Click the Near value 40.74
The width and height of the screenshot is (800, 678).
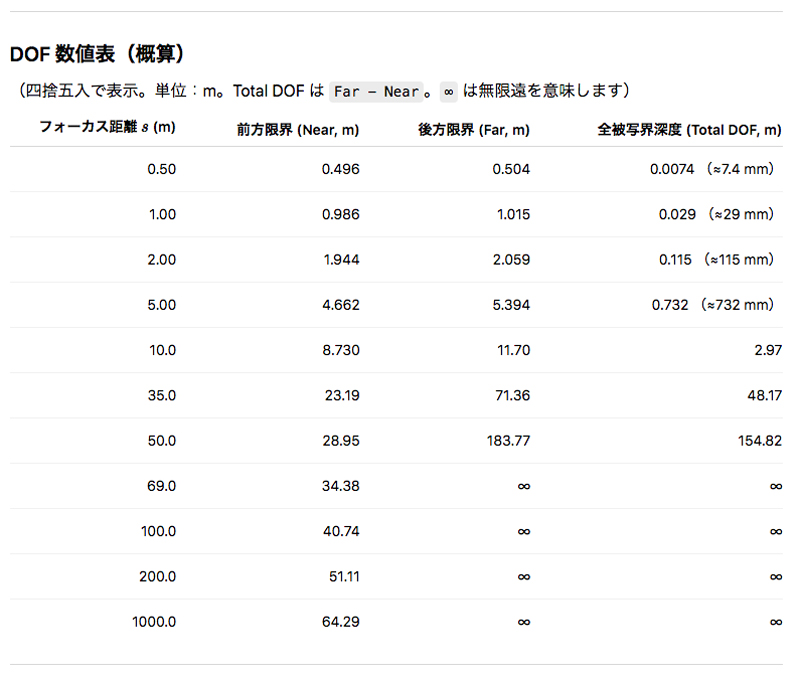341,531
